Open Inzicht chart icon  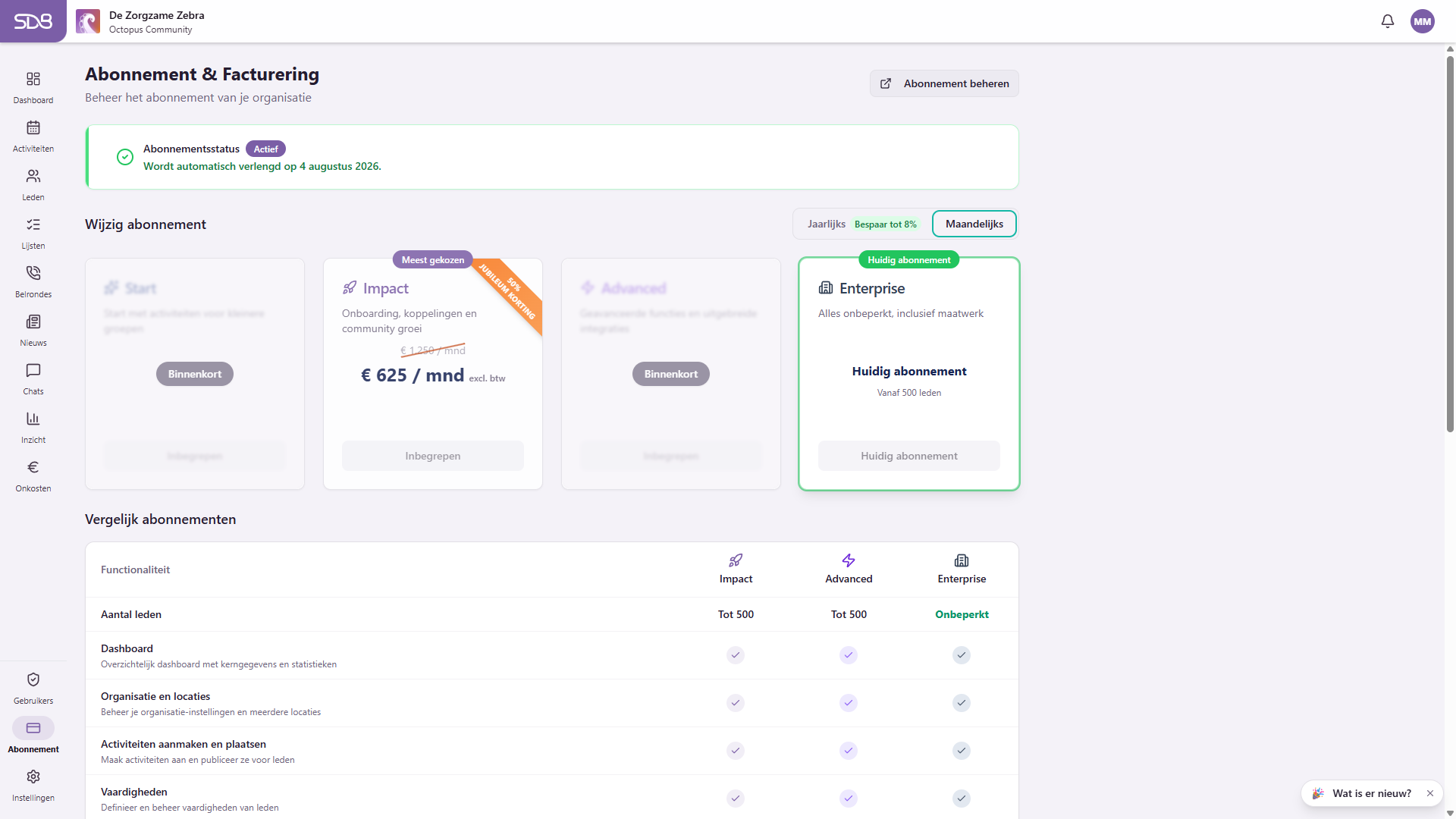(x=33, y=419)
